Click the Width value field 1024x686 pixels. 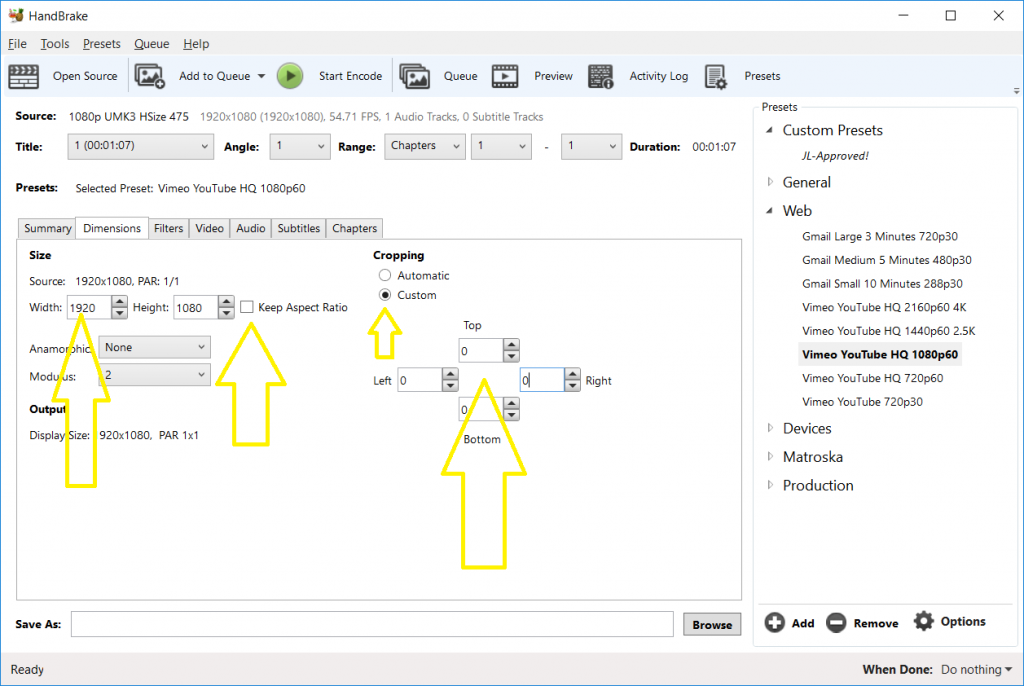coord(89,308)
